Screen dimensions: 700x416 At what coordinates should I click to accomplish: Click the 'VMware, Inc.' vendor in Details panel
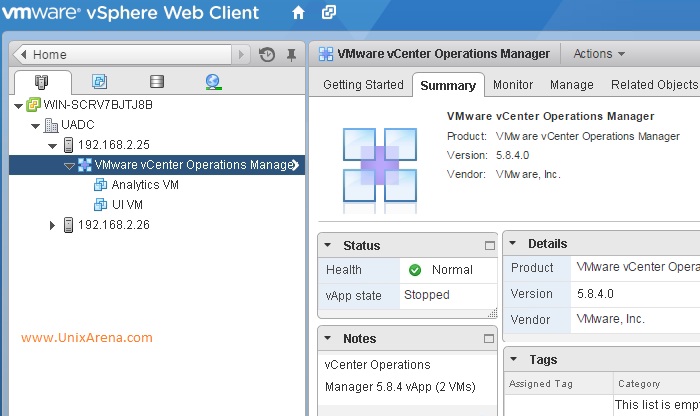610,319
